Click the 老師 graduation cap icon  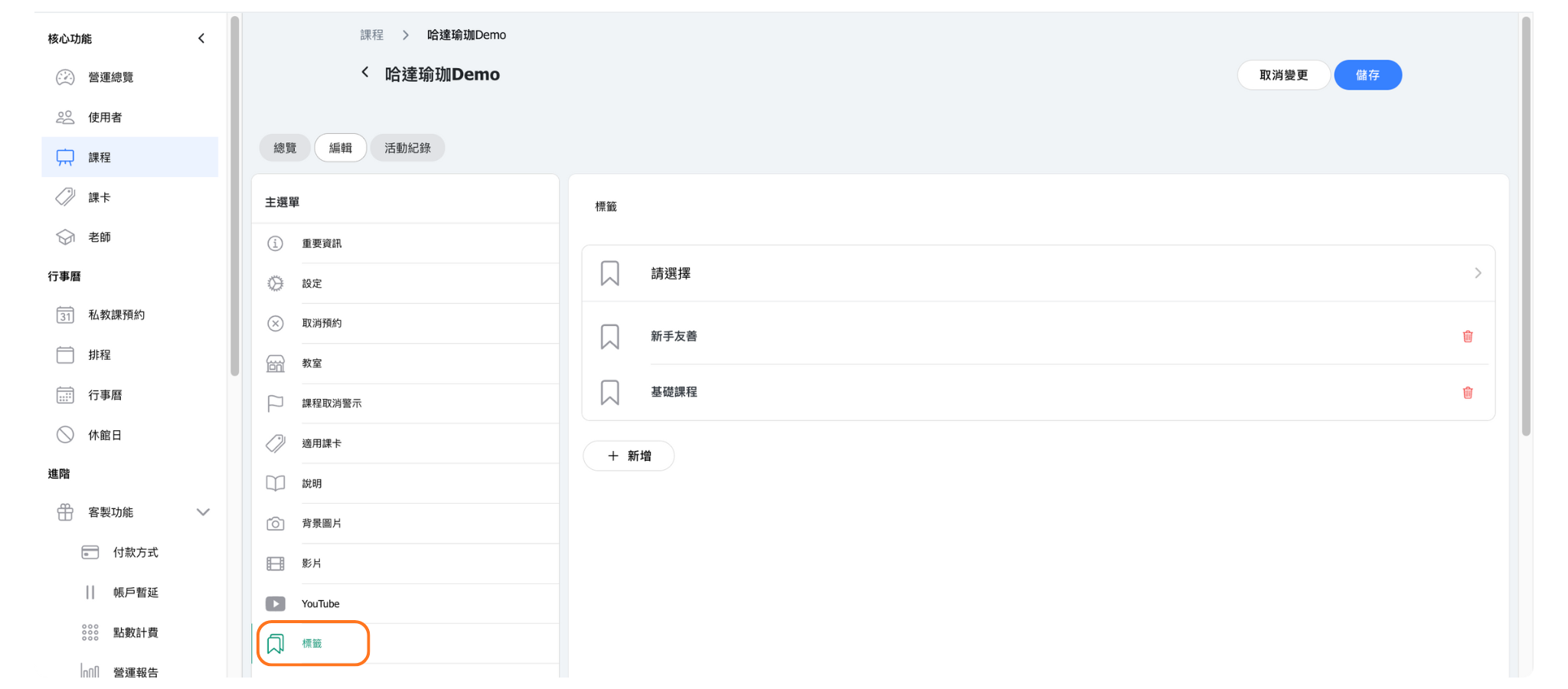pos(65,237)
